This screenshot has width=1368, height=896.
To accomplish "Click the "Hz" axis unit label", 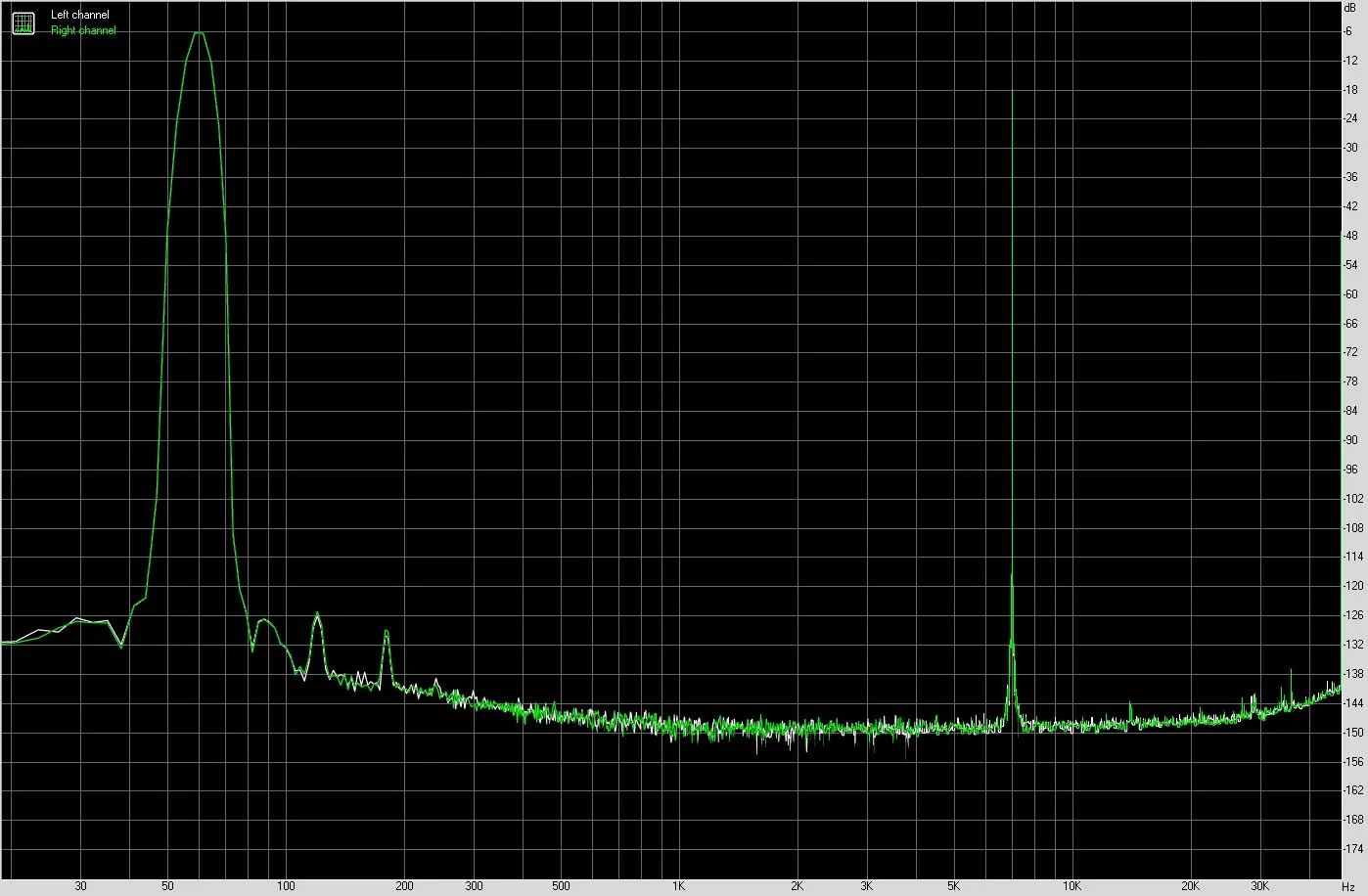I will pyautogui.click(x=1349, y=886).
